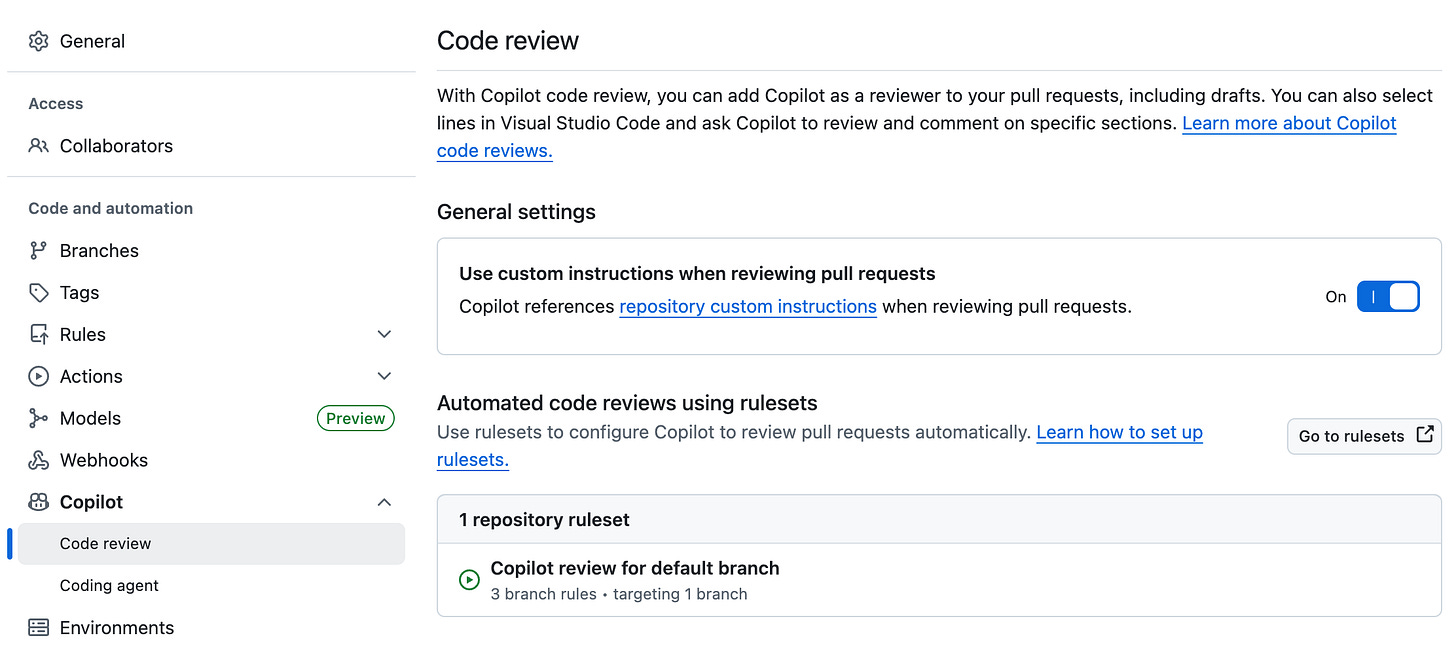Image resolution: width=1456 pixels, height=649 pixels.
Task: Click the Collaborators people icon
Action: (x=38, y=145)
